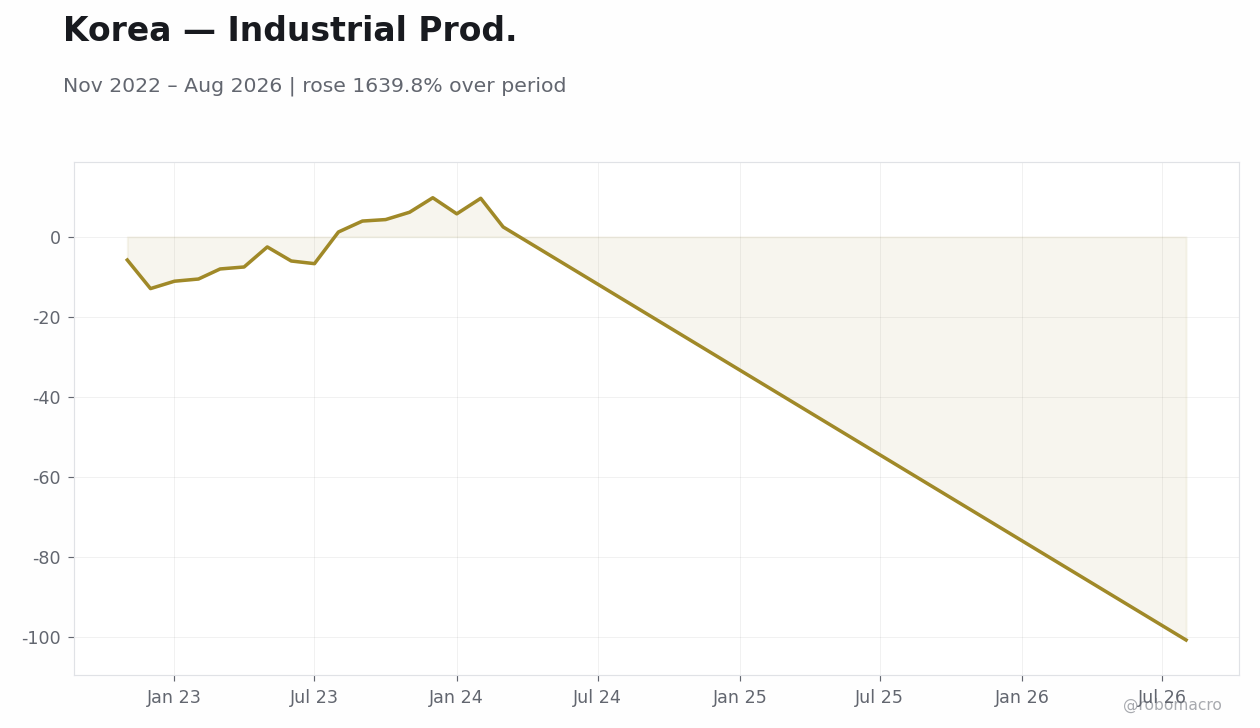1260x728 pixels.
Task: Click the Jul 24 x-axis label
Action: (597, 698)
